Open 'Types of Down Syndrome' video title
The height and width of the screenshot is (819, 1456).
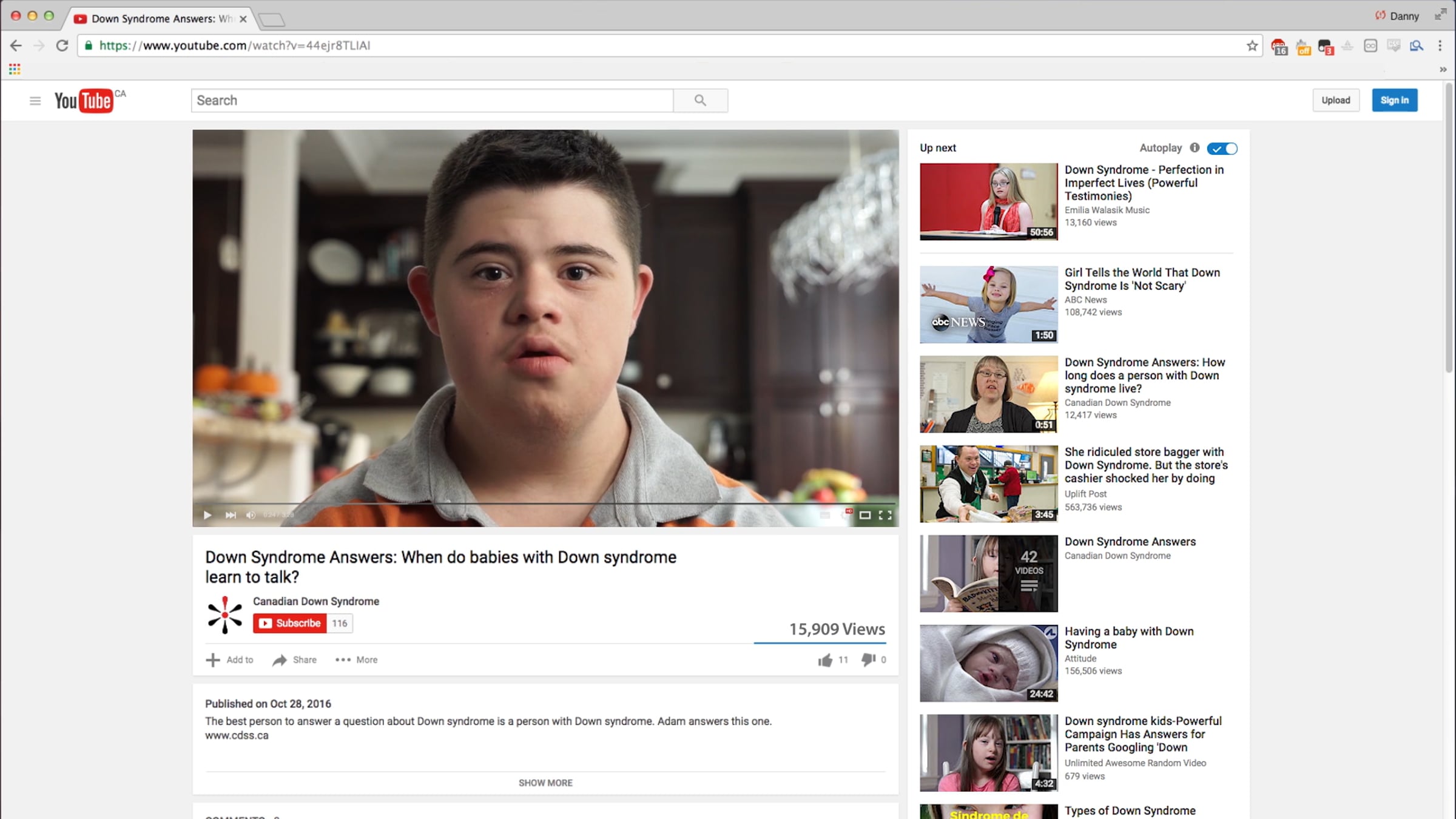coord(1130,811)
